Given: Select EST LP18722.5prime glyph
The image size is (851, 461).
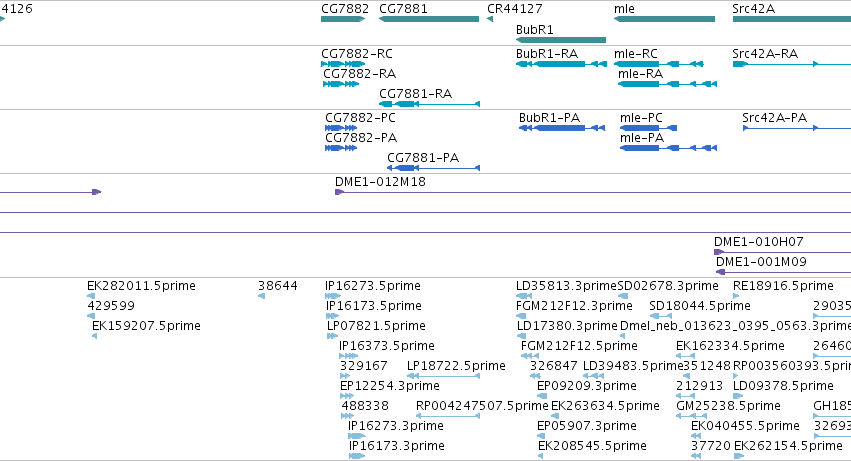Looking at the screenshot, I should [x=443, y=376].
